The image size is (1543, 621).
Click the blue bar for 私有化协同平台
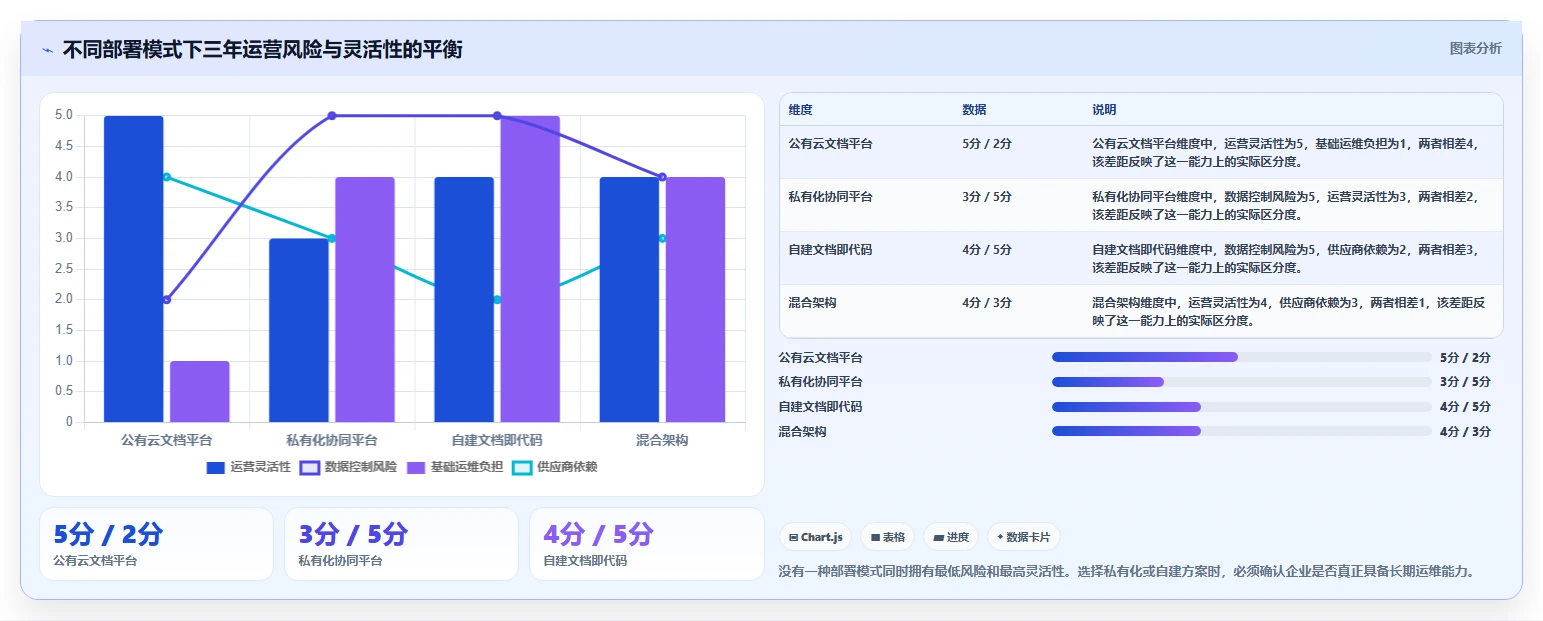[x=299, y=330]
